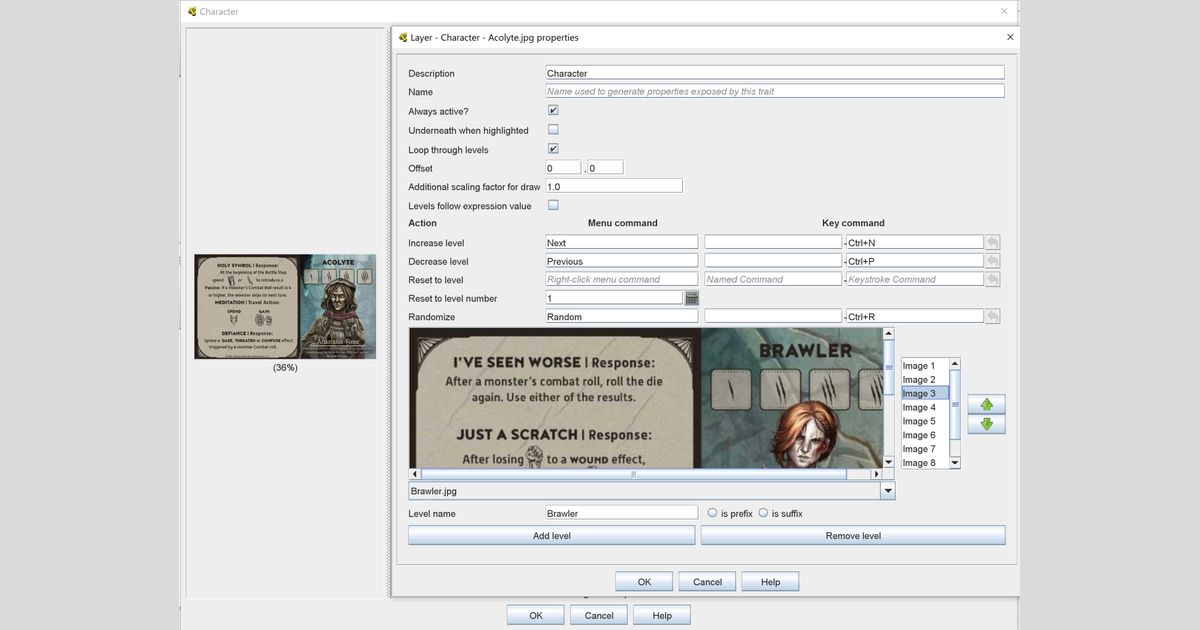Screen dimensions: 1200x630
Task: Clear the Ctrl+P keystroke using its arrow icon
Action: [991, 260]
